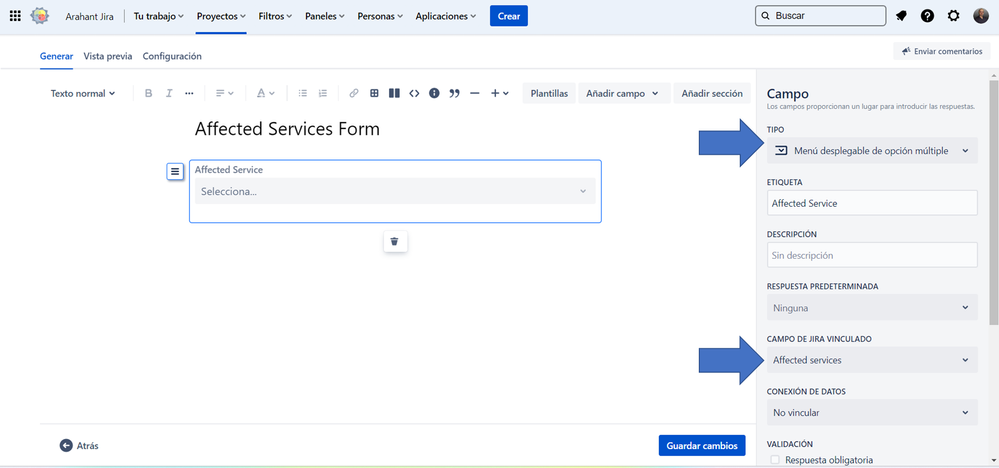
Task: Open the Conexión de datos dropdown
Action: pos(872,413)
